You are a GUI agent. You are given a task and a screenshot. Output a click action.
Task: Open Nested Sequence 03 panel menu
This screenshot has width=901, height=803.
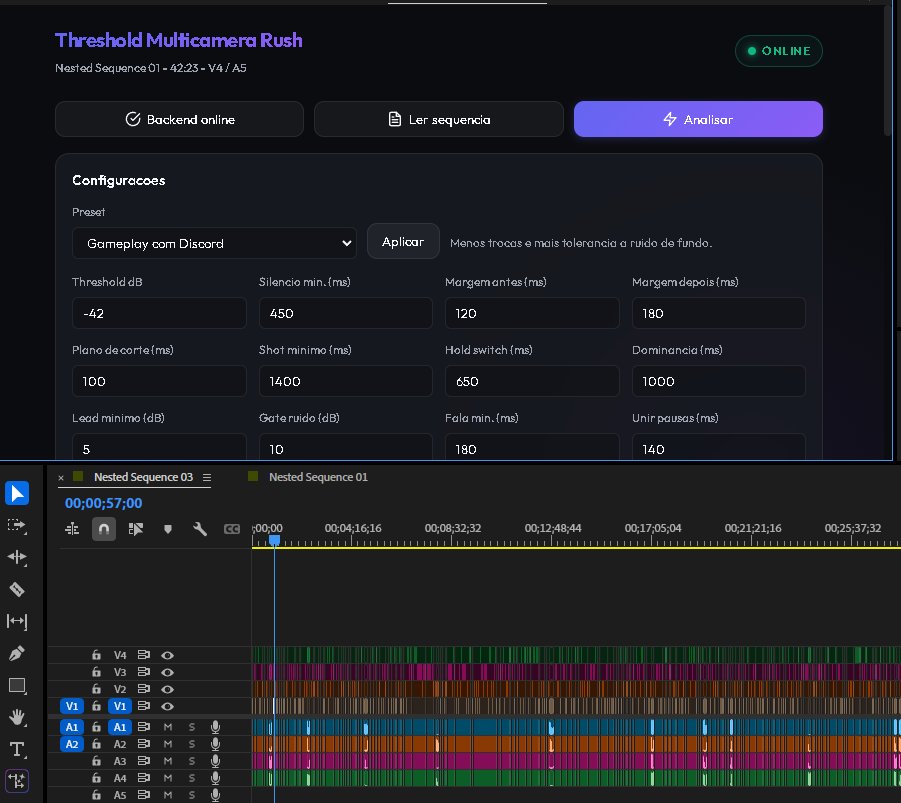pos(207,478)
